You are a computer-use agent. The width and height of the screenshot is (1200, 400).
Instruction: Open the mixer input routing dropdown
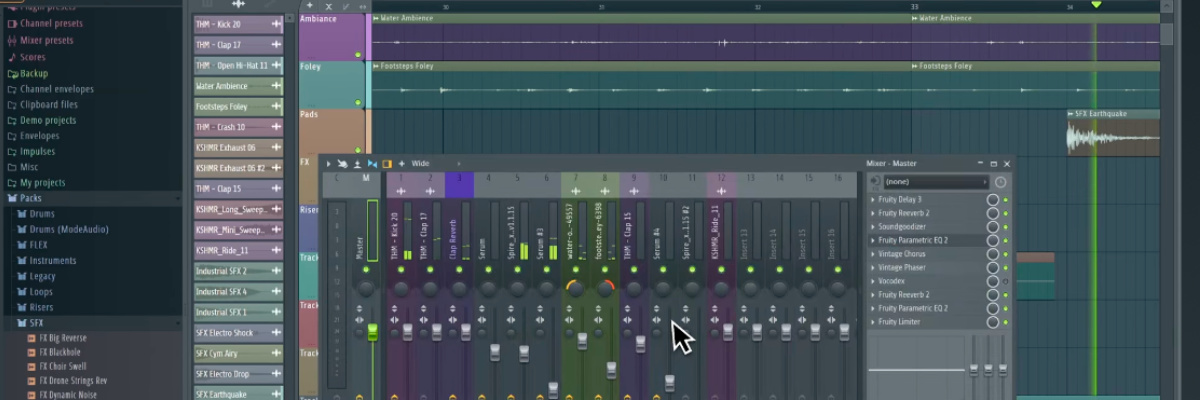click(936, 182)
